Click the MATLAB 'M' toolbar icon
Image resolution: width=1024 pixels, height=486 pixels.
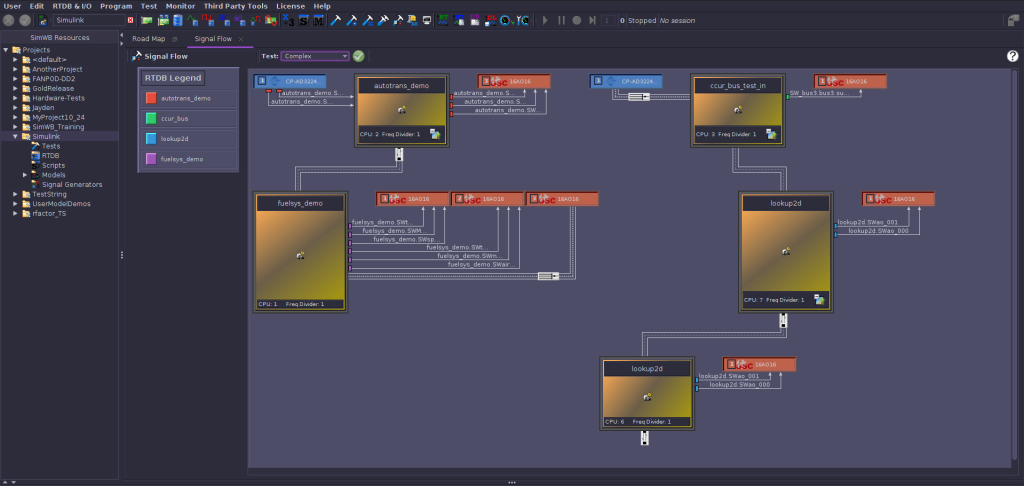pos(319,20)
